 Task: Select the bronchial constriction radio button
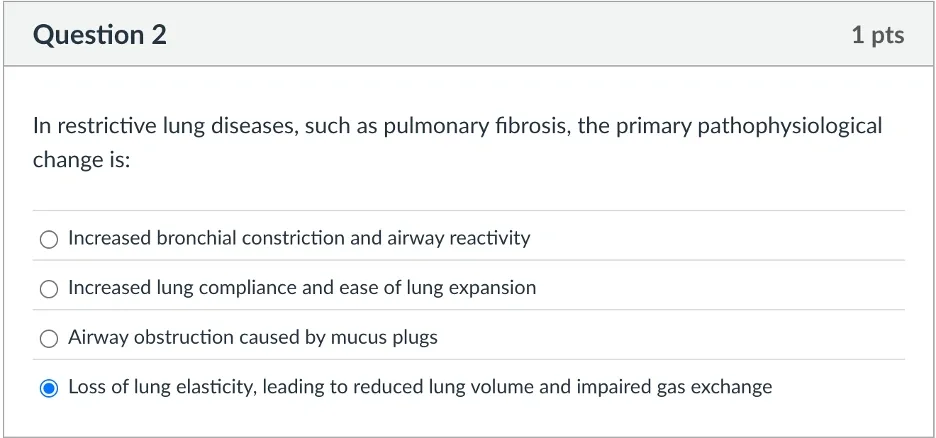click(49, 239)
